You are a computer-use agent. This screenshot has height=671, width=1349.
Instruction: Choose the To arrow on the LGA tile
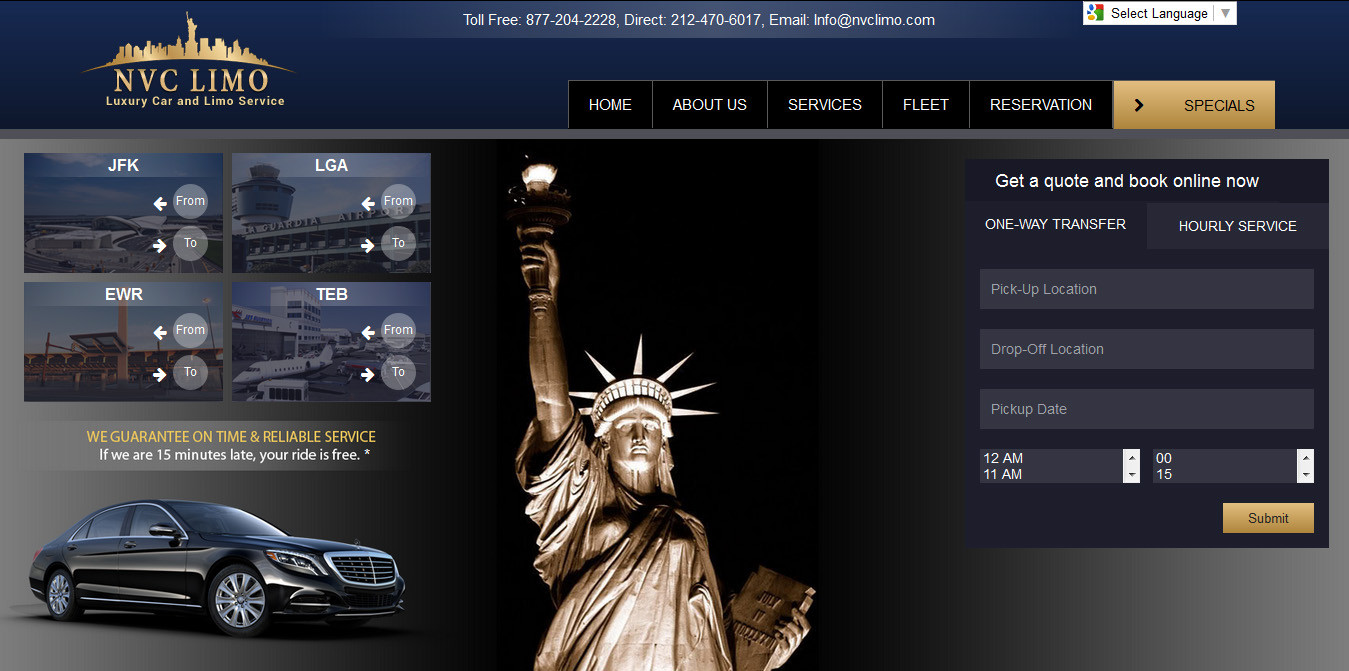[x=368, y=245]
